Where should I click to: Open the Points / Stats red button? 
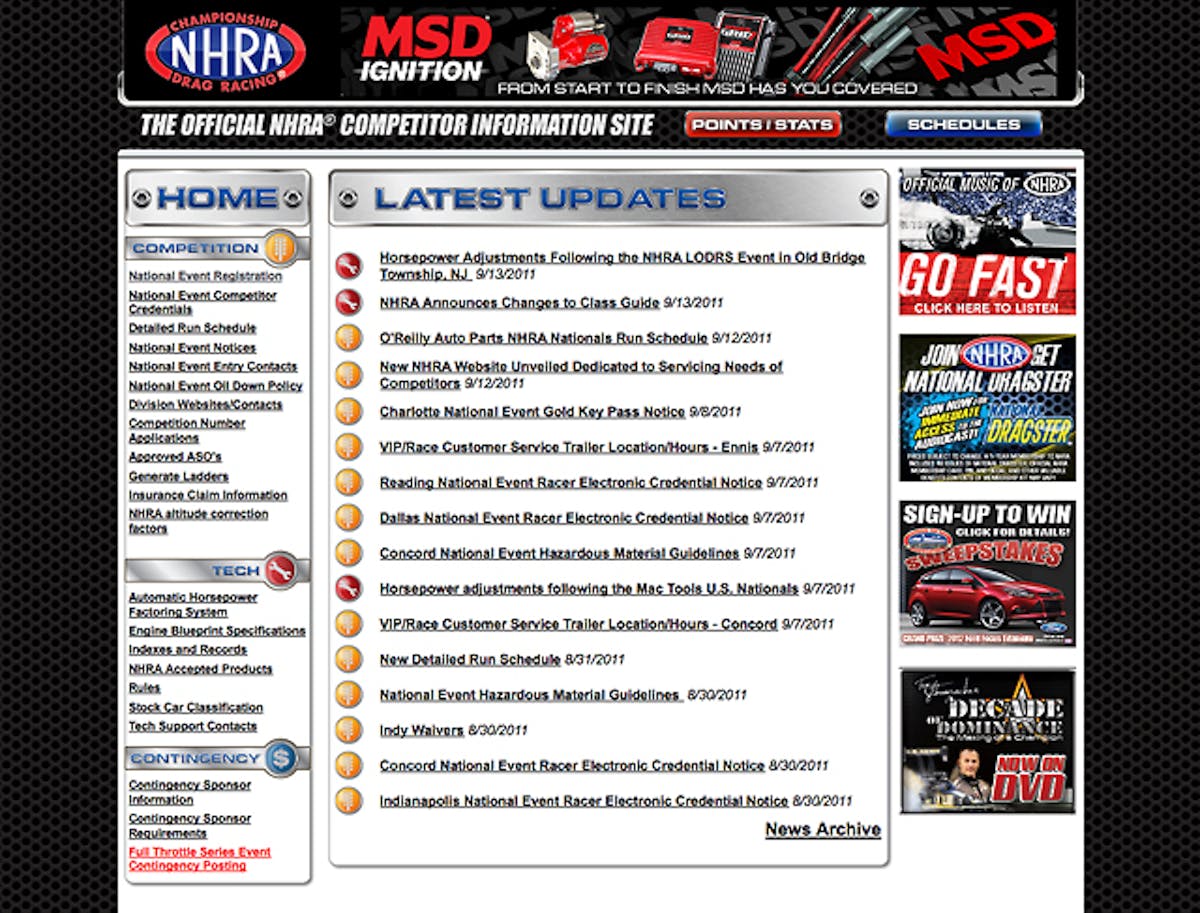point(762,125)
